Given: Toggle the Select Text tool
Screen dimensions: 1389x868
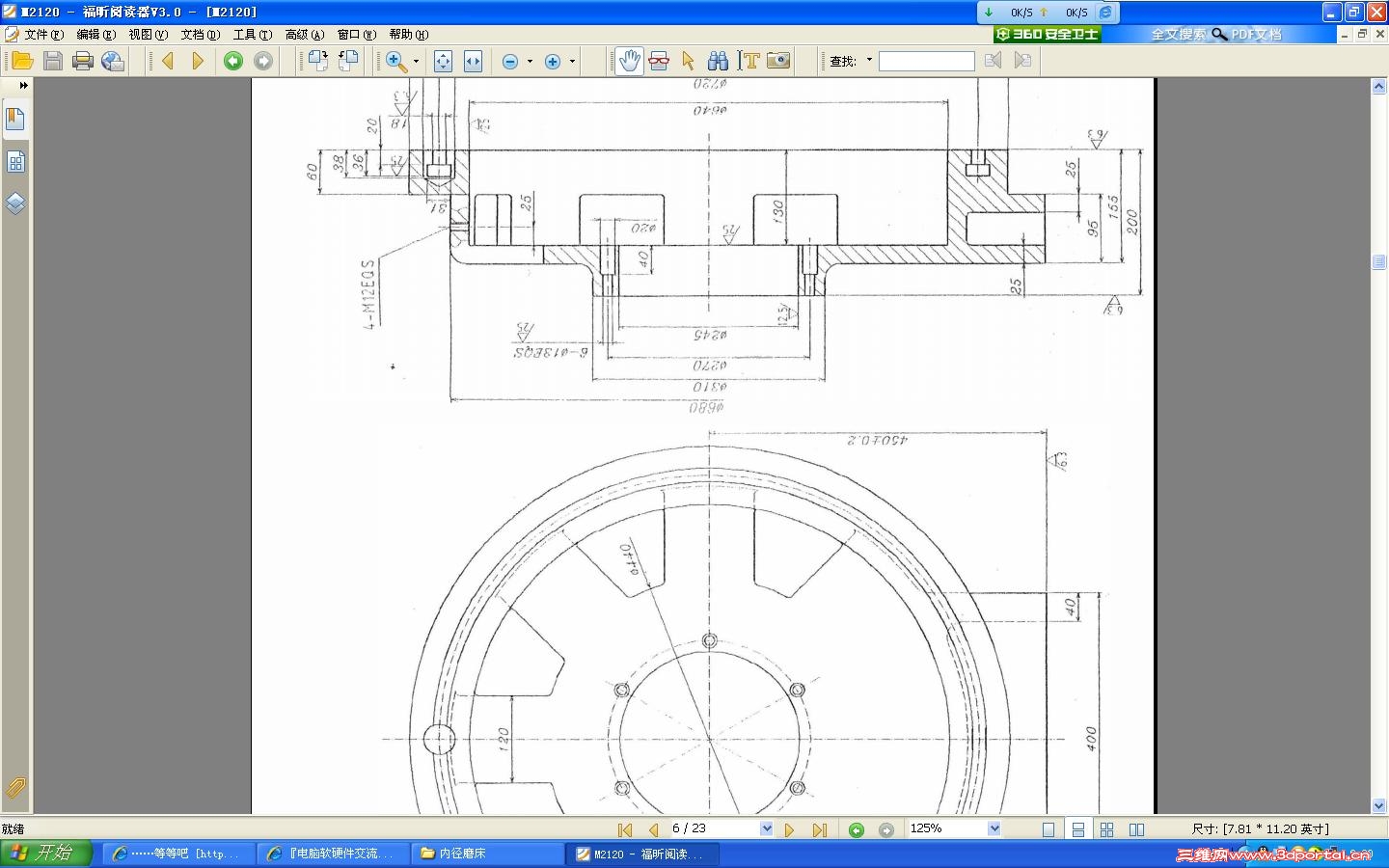Looking at the screenshot, I should point(749,61).
